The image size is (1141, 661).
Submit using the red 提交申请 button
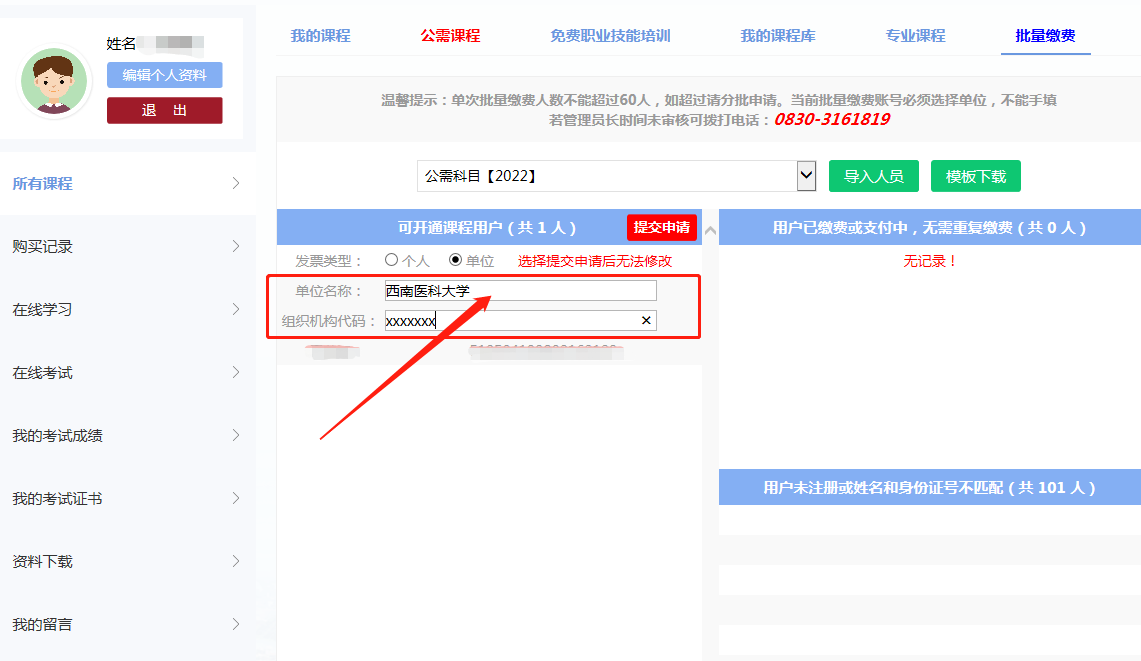pos(661,228)
